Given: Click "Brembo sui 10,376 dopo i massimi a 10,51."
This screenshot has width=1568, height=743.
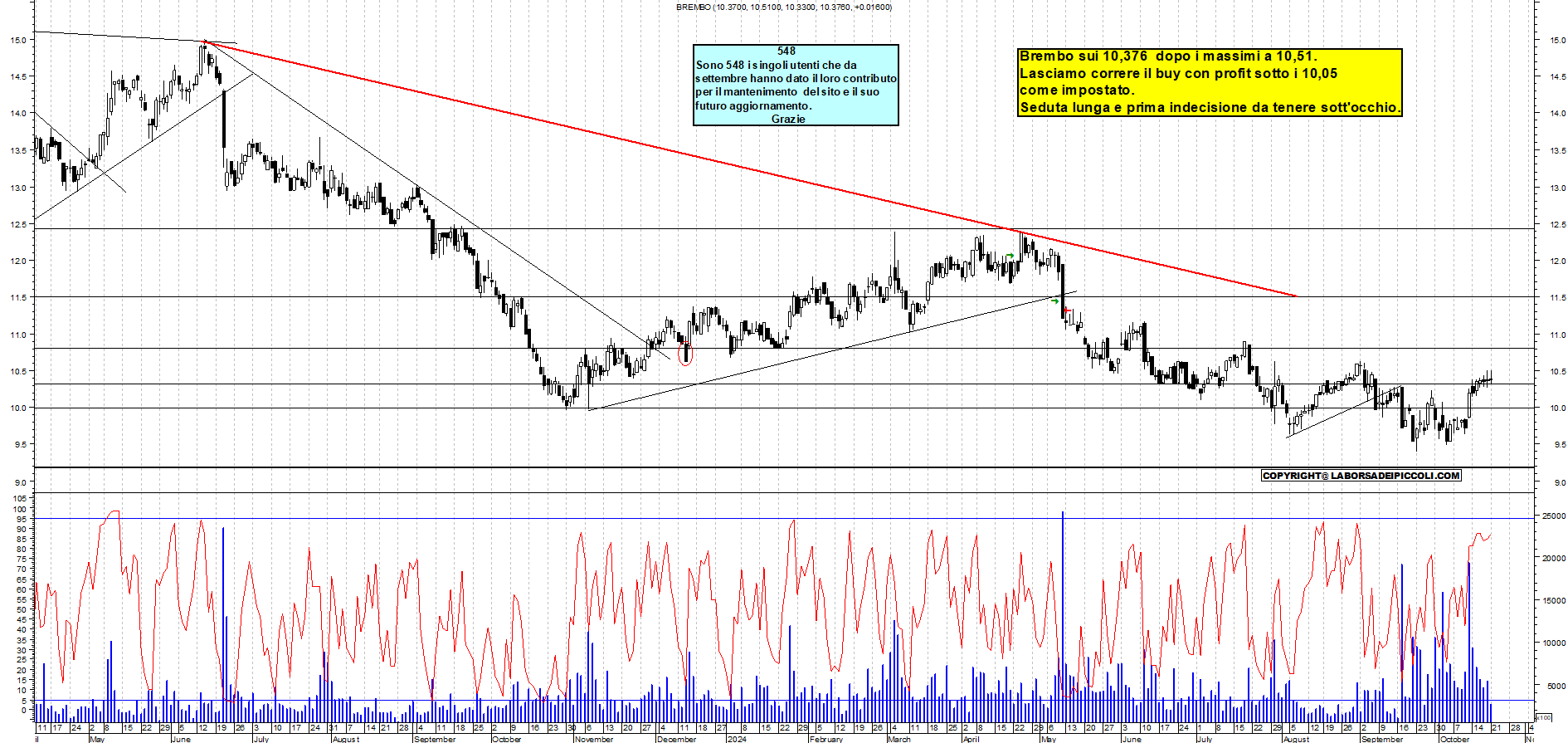Looking at the screenshot, I should tap(1168, 56).
